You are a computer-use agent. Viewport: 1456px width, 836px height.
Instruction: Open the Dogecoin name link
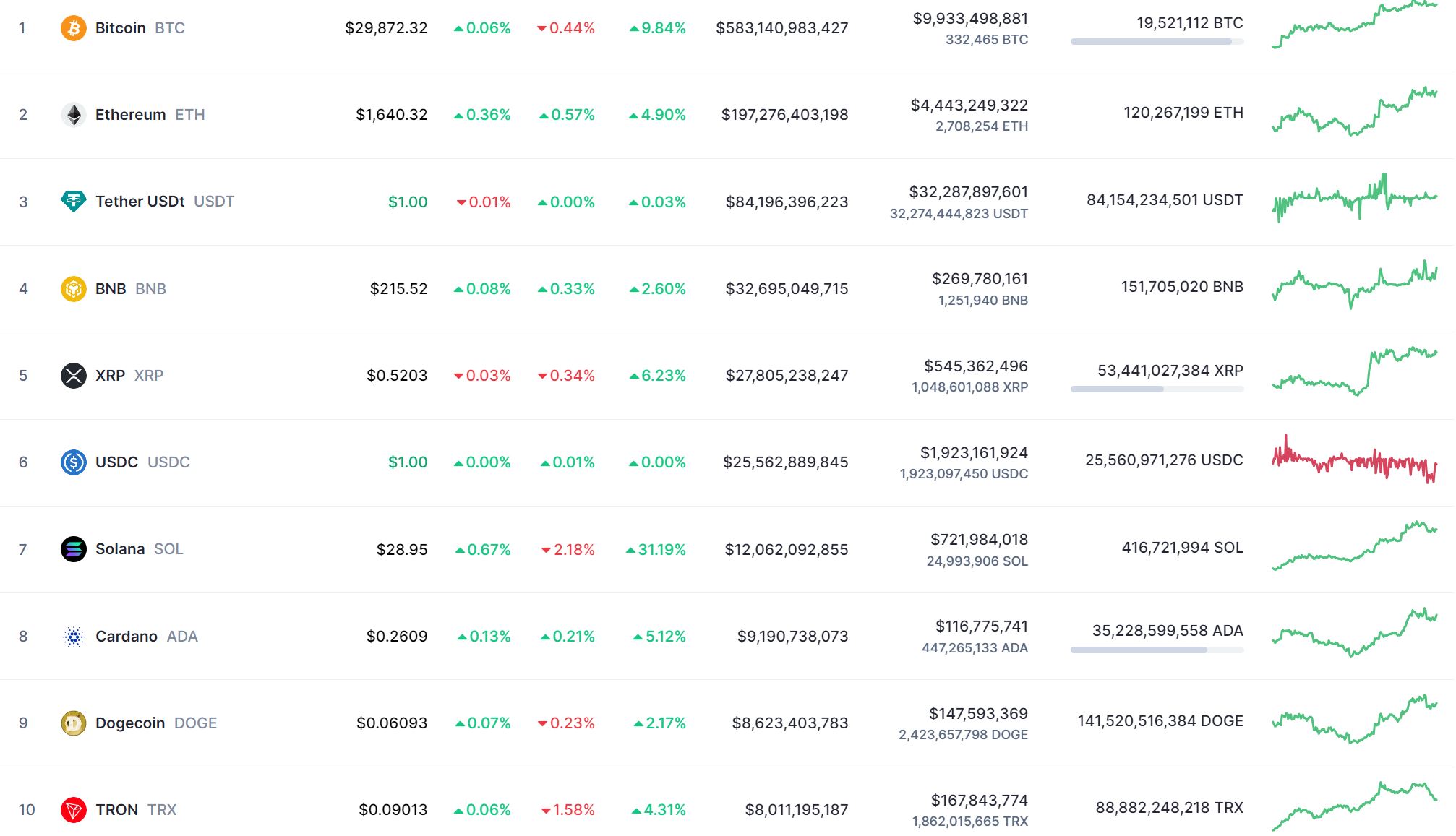point(130,723)
